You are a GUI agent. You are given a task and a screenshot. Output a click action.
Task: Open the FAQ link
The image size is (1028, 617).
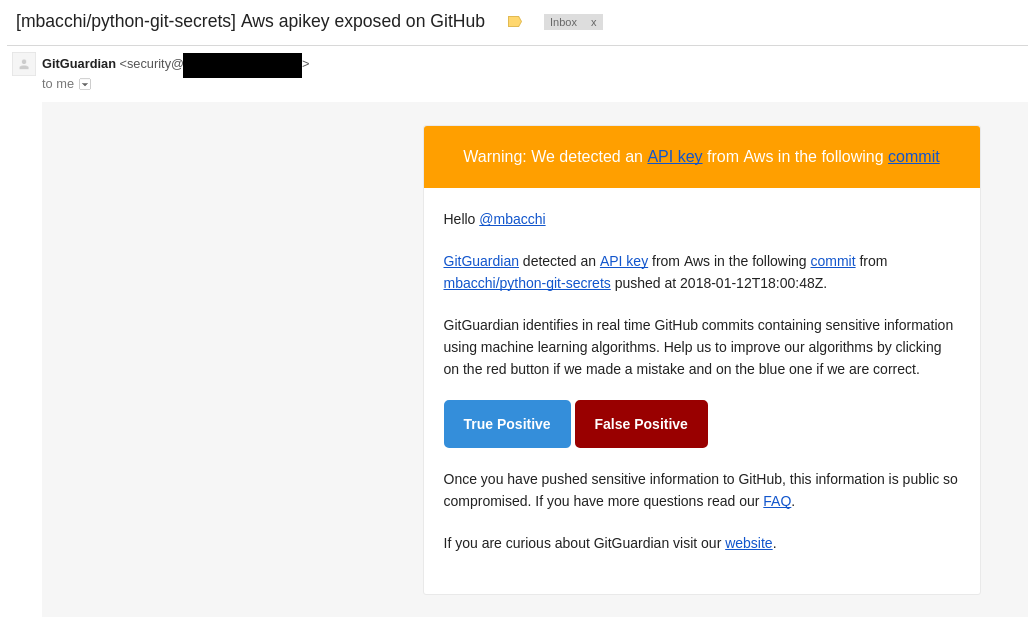(x=777, y=501)
